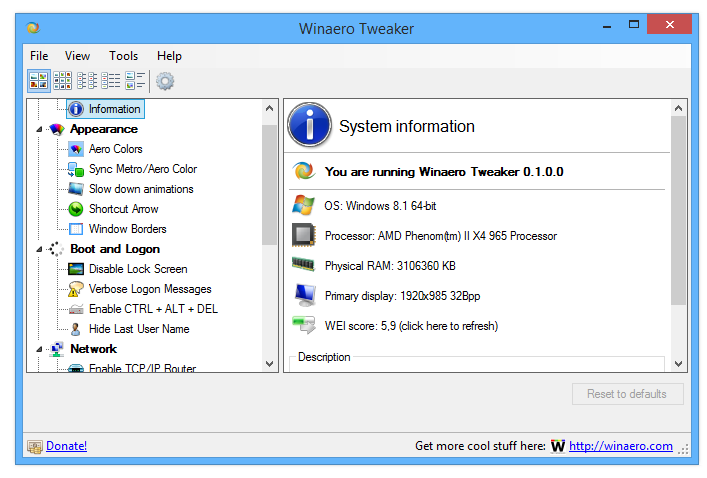The image size is (707, 478).
Task: Click the tree panel scrollbar thumb
Action: pyautogui.click(x=270, y=185)
